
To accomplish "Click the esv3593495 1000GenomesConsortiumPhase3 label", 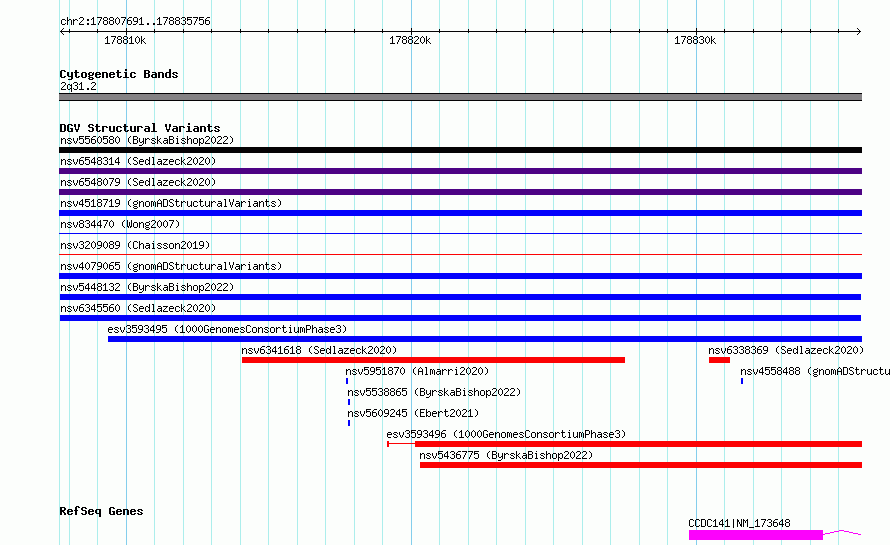I will (227, 329).
